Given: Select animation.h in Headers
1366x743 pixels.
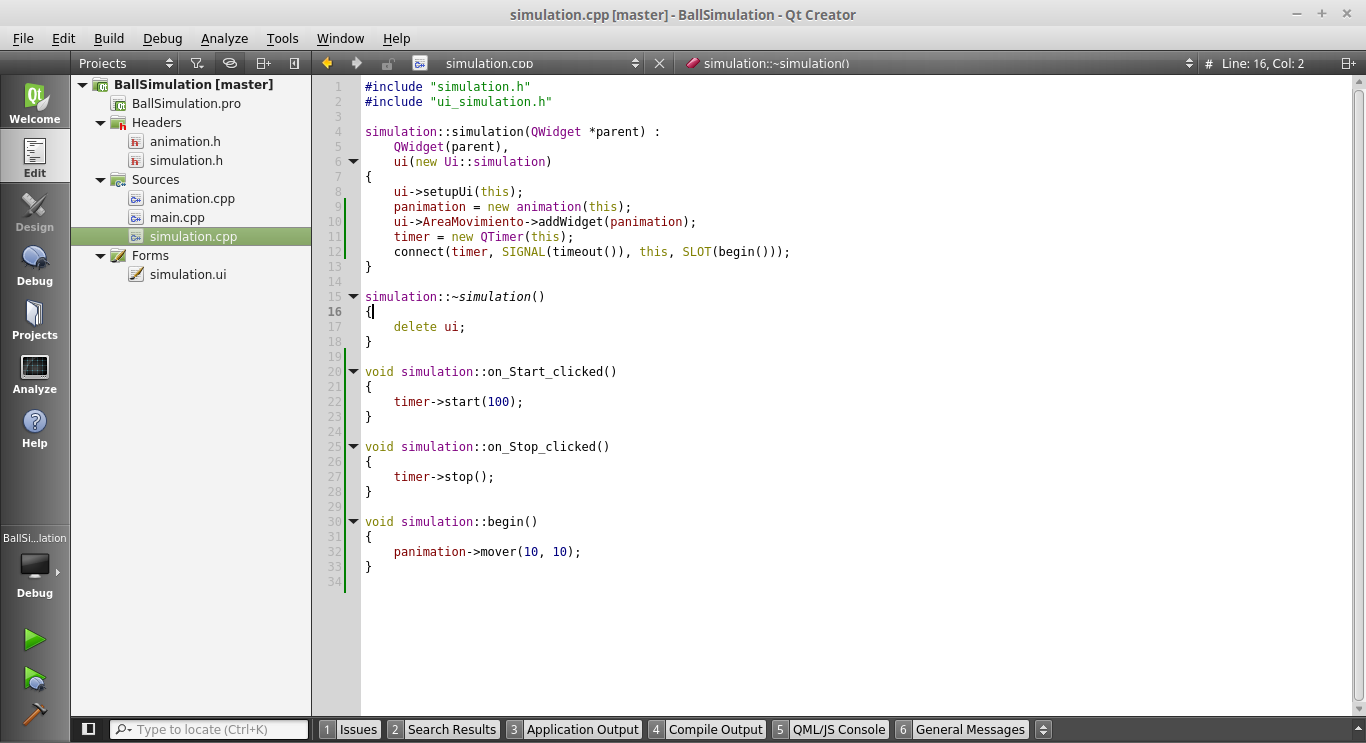Looking at the screenshot, I should 185,142.
